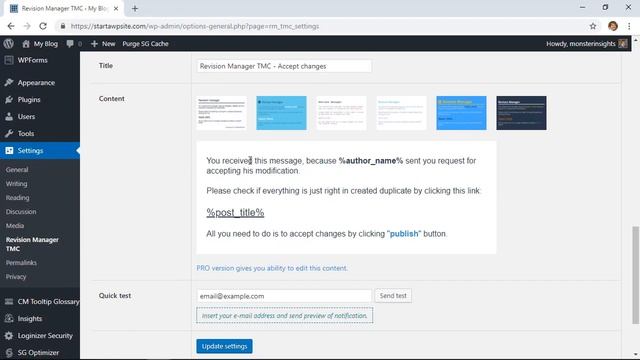Close the Revision Manager TMC tab
The height and width of the screenshot is (360, 640).
(116, 8)
